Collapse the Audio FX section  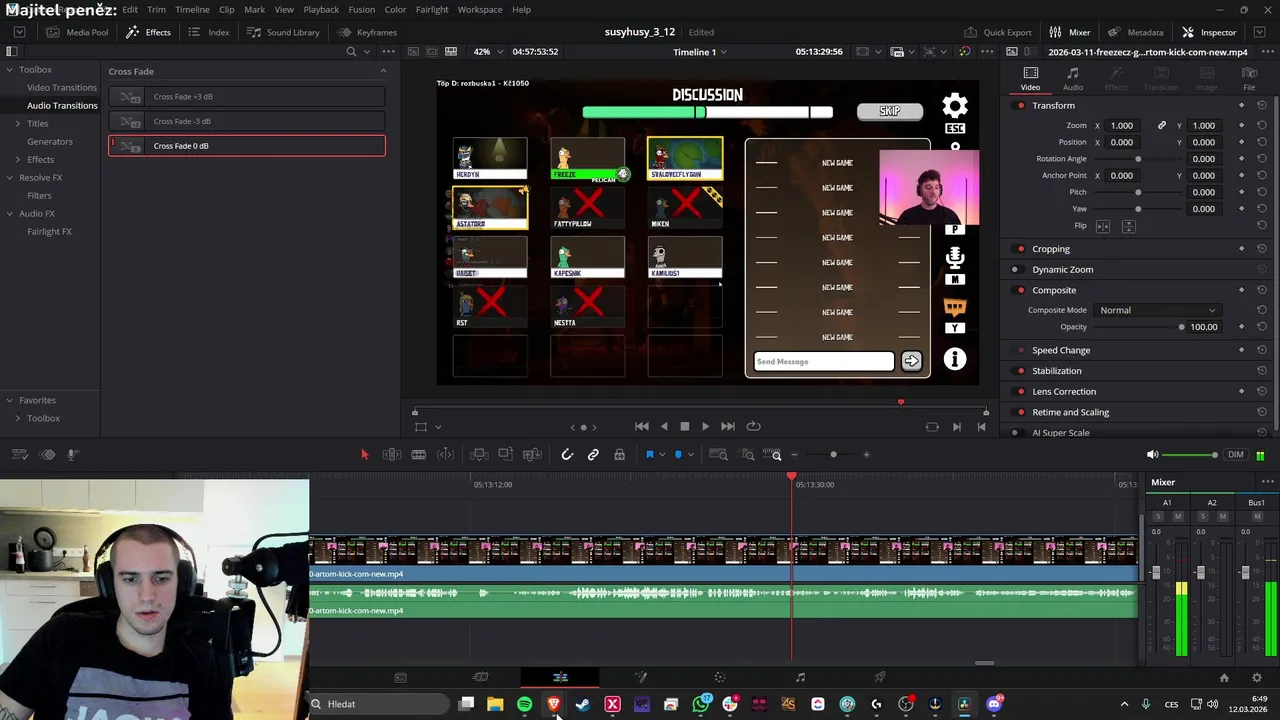coord(9,214)
